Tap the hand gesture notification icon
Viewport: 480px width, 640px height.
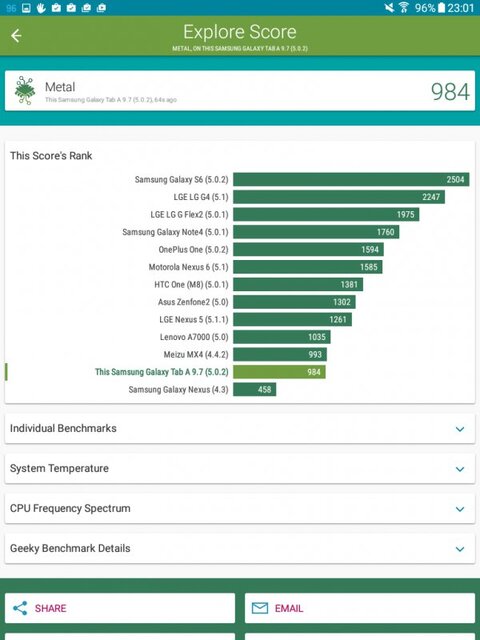pyautogui.click(x=41, y=8)
